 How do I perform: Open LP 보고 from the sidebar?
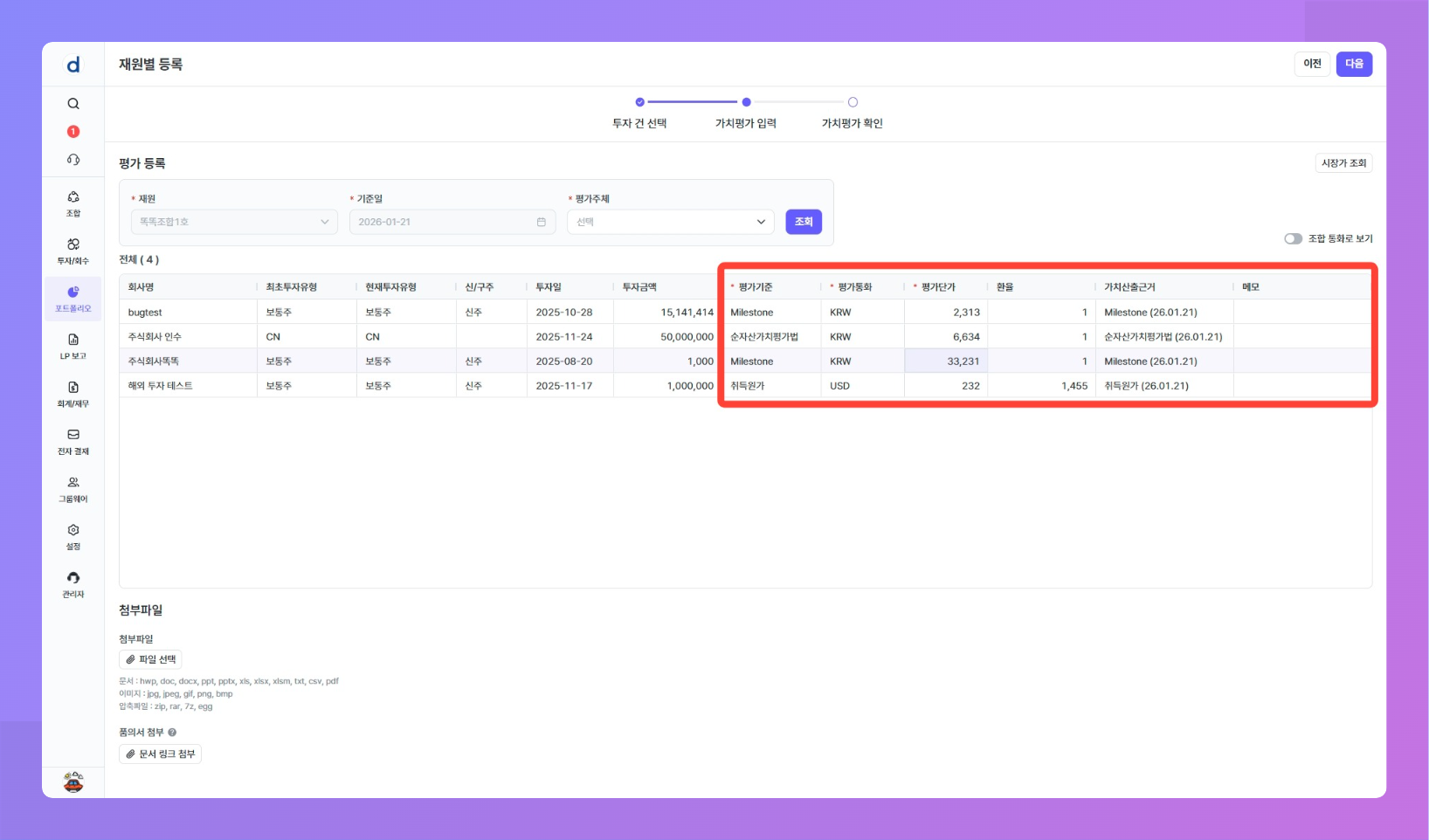[73, 347]
